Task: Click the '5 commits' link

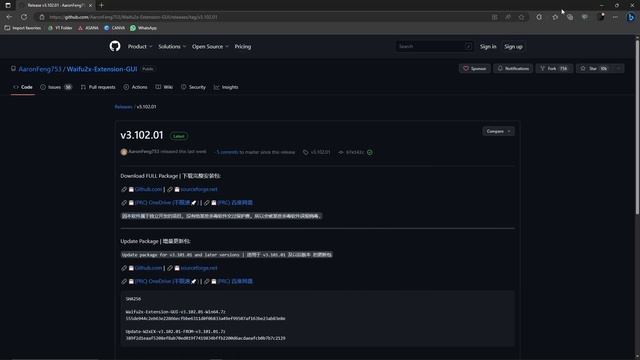Action: click(227, 152)
